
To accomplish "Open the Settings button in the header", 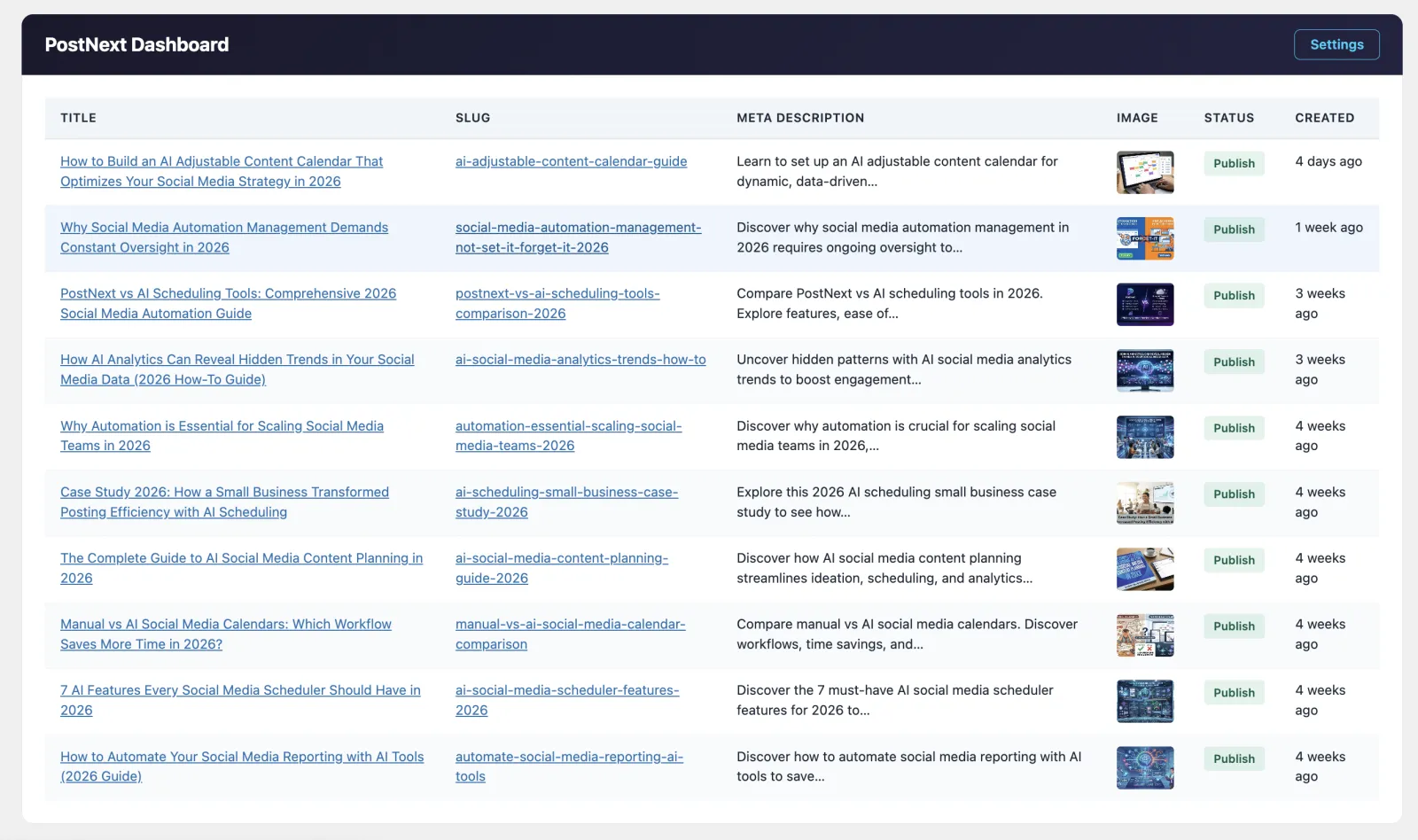I will [1336, 44].
